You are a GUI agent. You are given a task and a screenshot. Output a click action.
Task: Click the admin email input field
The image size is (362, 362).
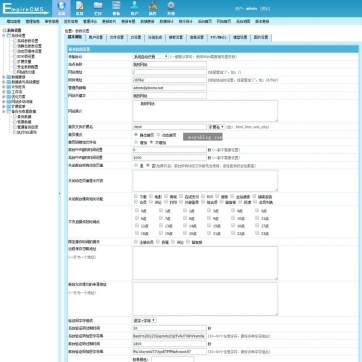point(169,88)
